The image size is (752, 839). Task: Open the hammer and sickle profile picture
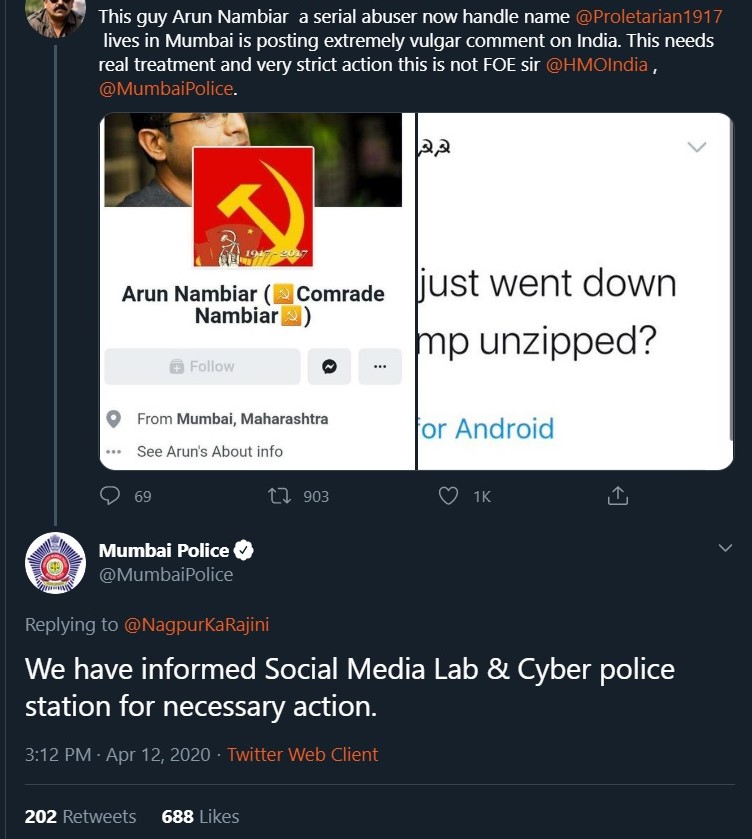[253, 207]
